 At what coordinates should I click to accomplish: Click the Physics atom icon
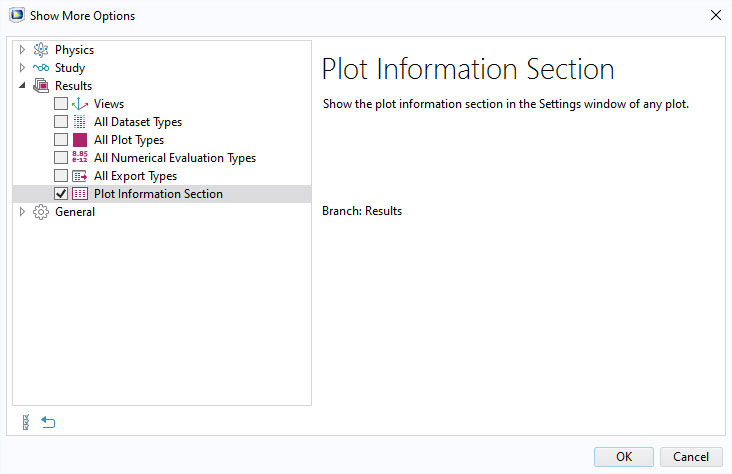tap(41, 50)
